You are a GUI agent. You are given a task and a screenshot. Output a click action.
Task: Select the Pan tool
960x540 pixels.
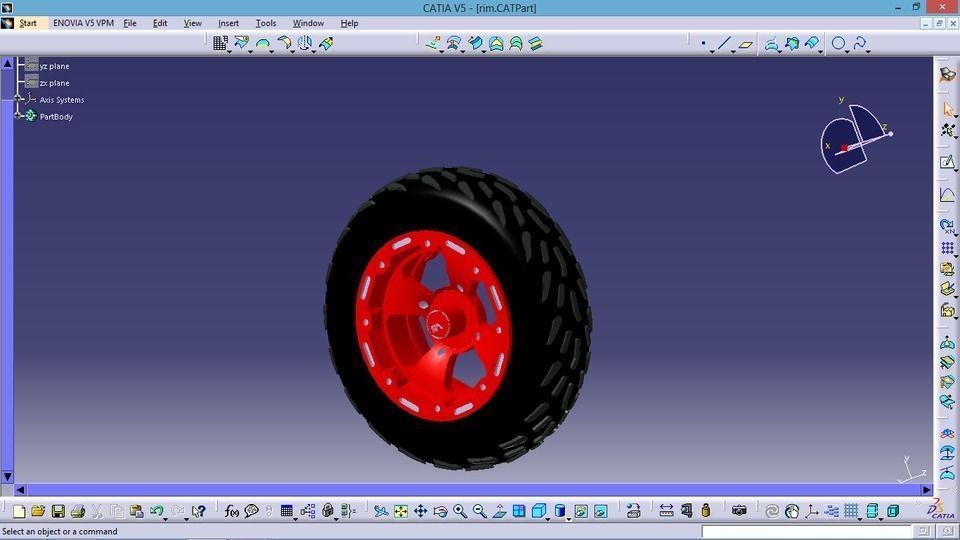coord(421,511)
